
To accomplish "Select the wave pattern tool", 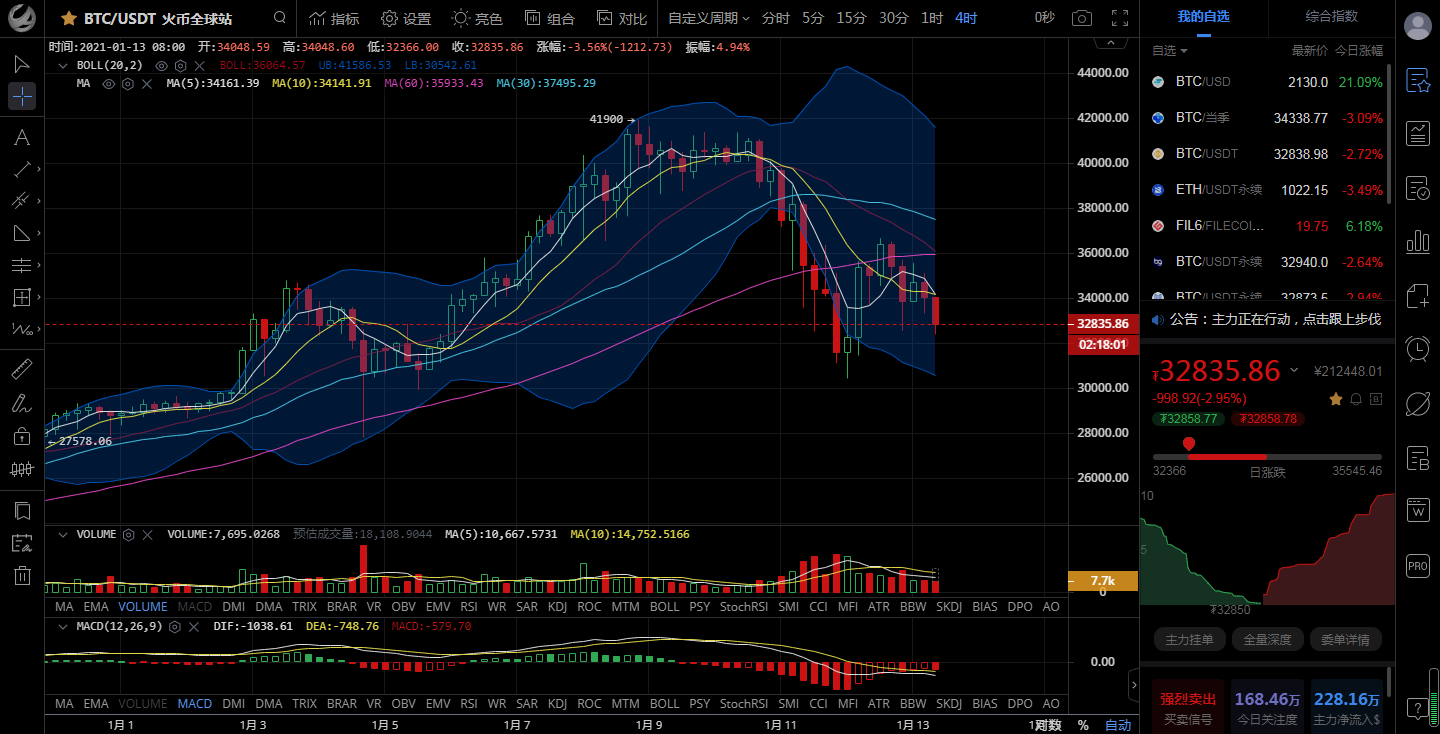I will click(22, 329).
